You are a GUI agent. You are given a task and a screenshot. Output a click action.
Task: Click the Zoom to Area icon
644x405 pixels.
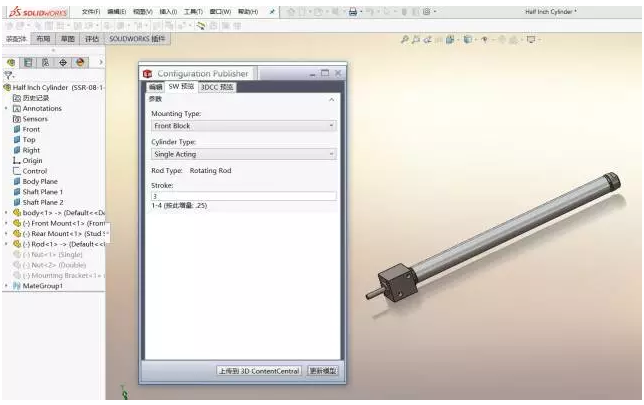point(416,39)
